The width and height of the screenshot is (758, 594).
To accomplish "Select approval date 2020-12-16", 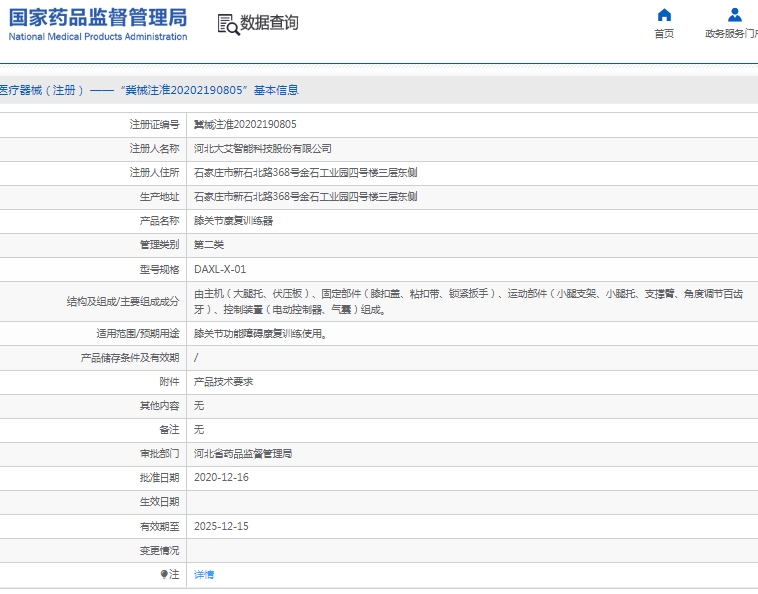I will pyautogui.click(x=221, y=478).
